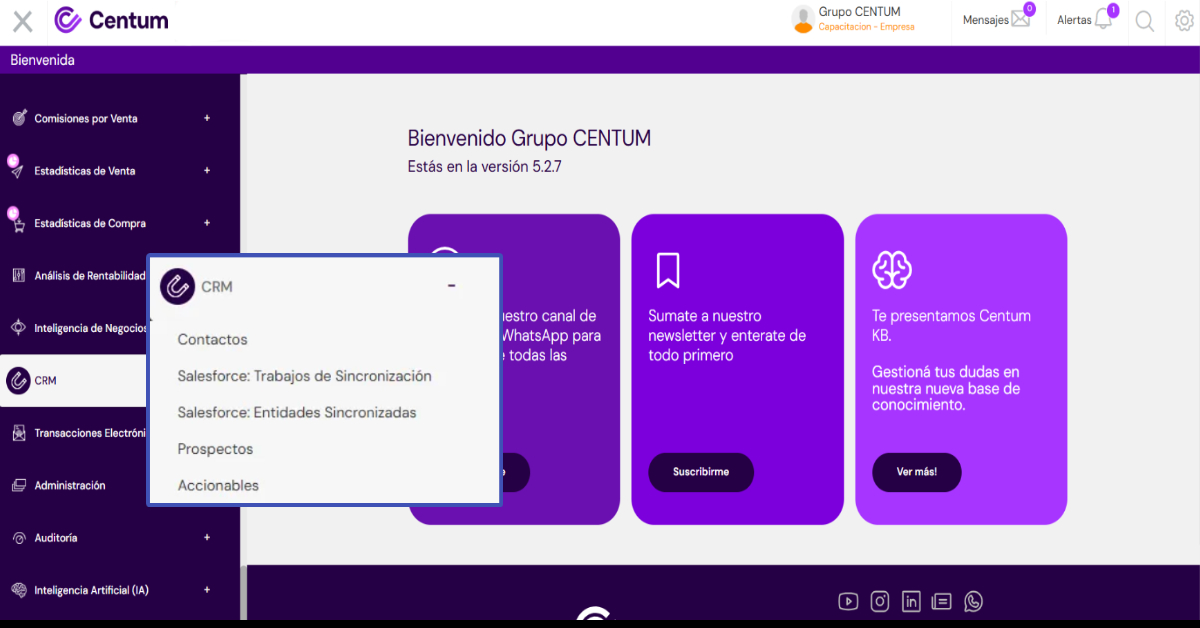Click the Inteligencia Artificial brain icon

(x=18, y=590)
